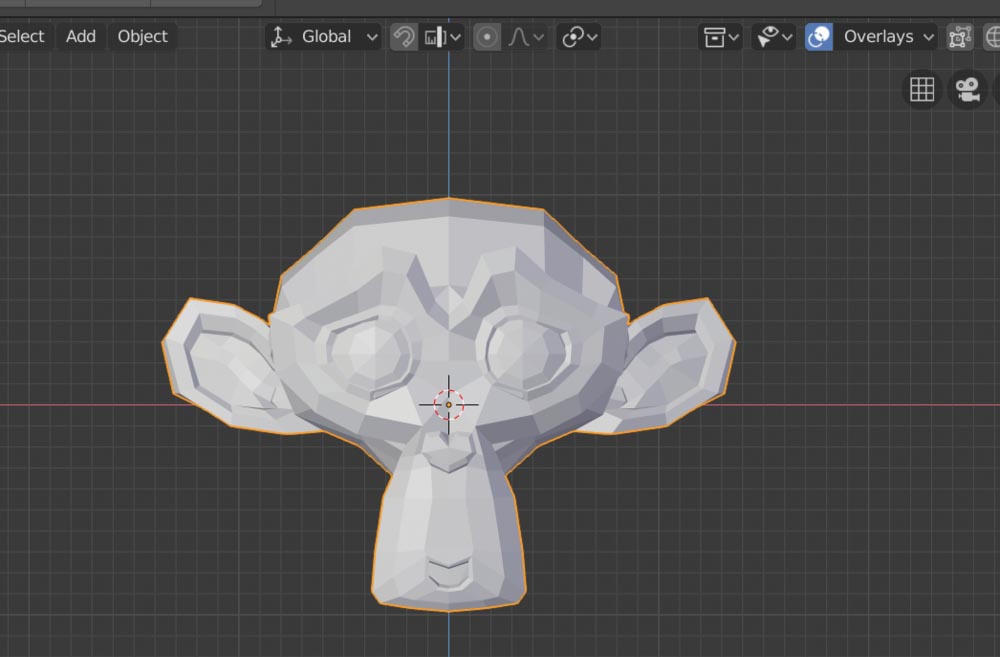This screenshot has height=657, width=1000.
Task: Toggle proportional editing circle icon
Action: (487, 37)
